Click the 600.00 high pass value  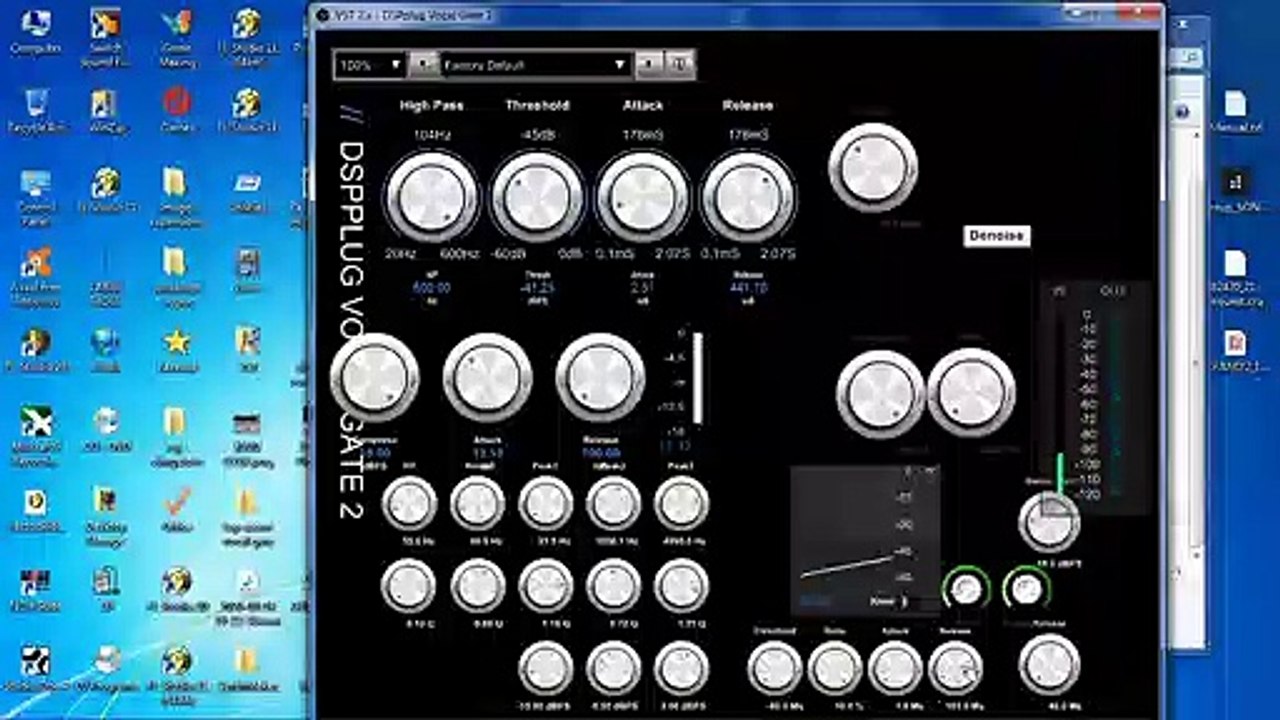coord(432,288)
